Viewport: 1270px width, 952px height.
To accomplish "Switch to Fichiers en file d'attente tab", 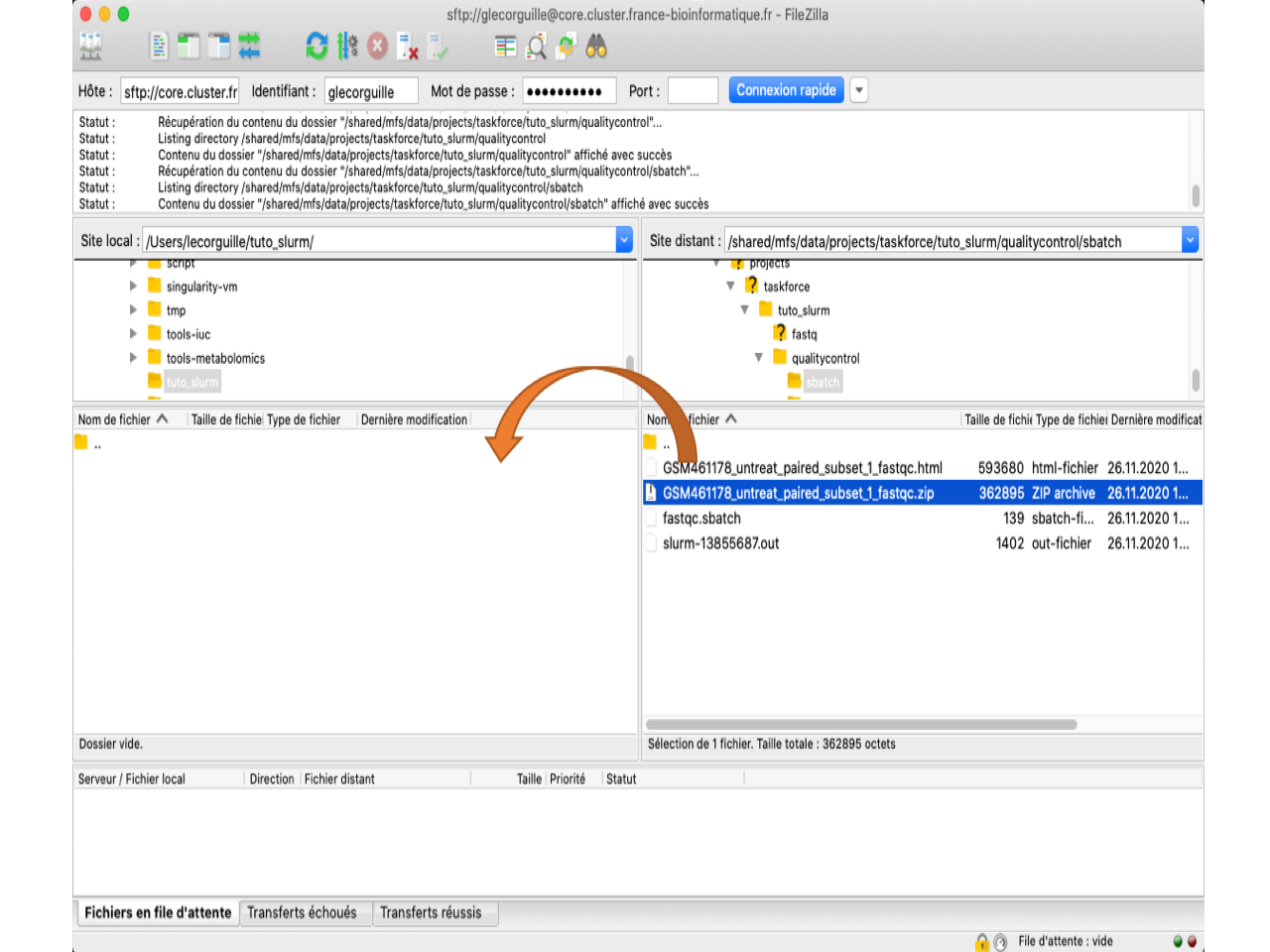I will pyautogui.click(x=158, y=912).
